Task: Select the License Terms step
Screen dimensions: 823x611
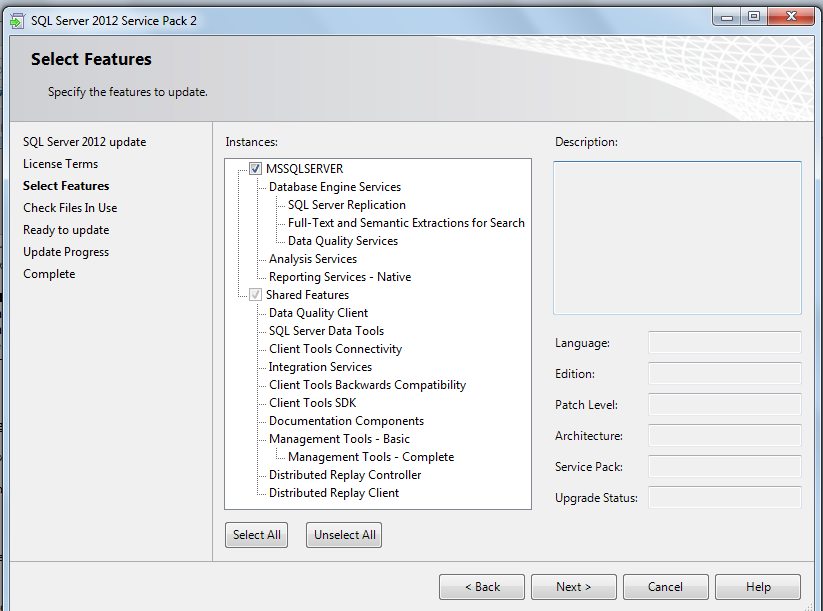Action: [60, 164]
